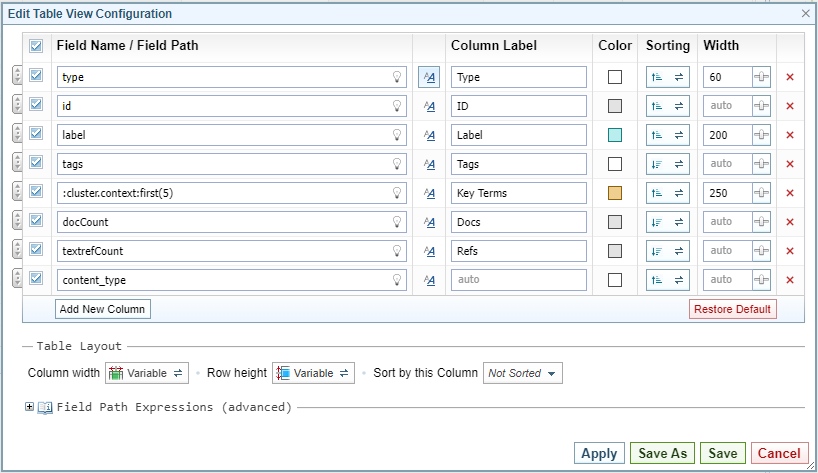The height and width of the screenshot is (473, 818).
Task: Disable the label column checkbox
Action: click(x=36, y=135)
